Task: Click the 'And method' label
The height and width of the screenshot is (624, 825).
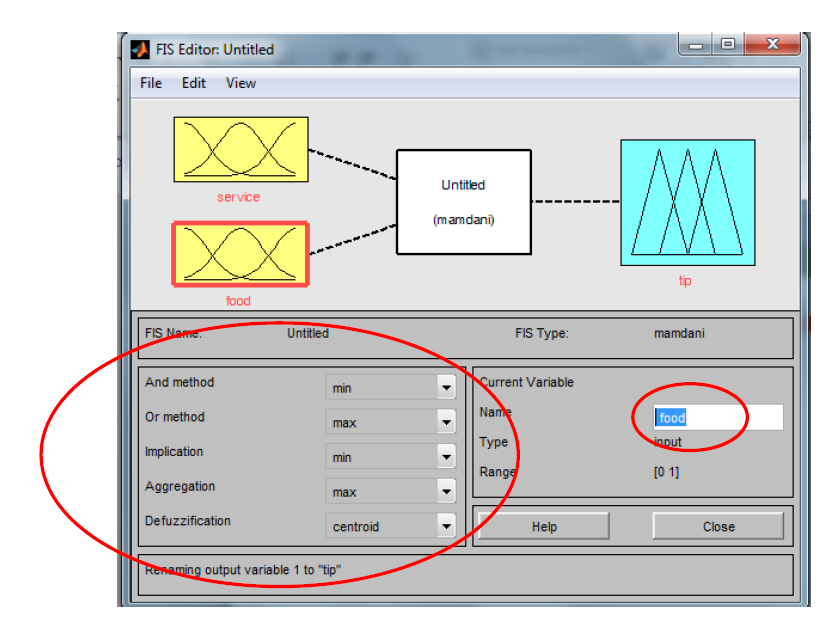Action: point(179,383)
